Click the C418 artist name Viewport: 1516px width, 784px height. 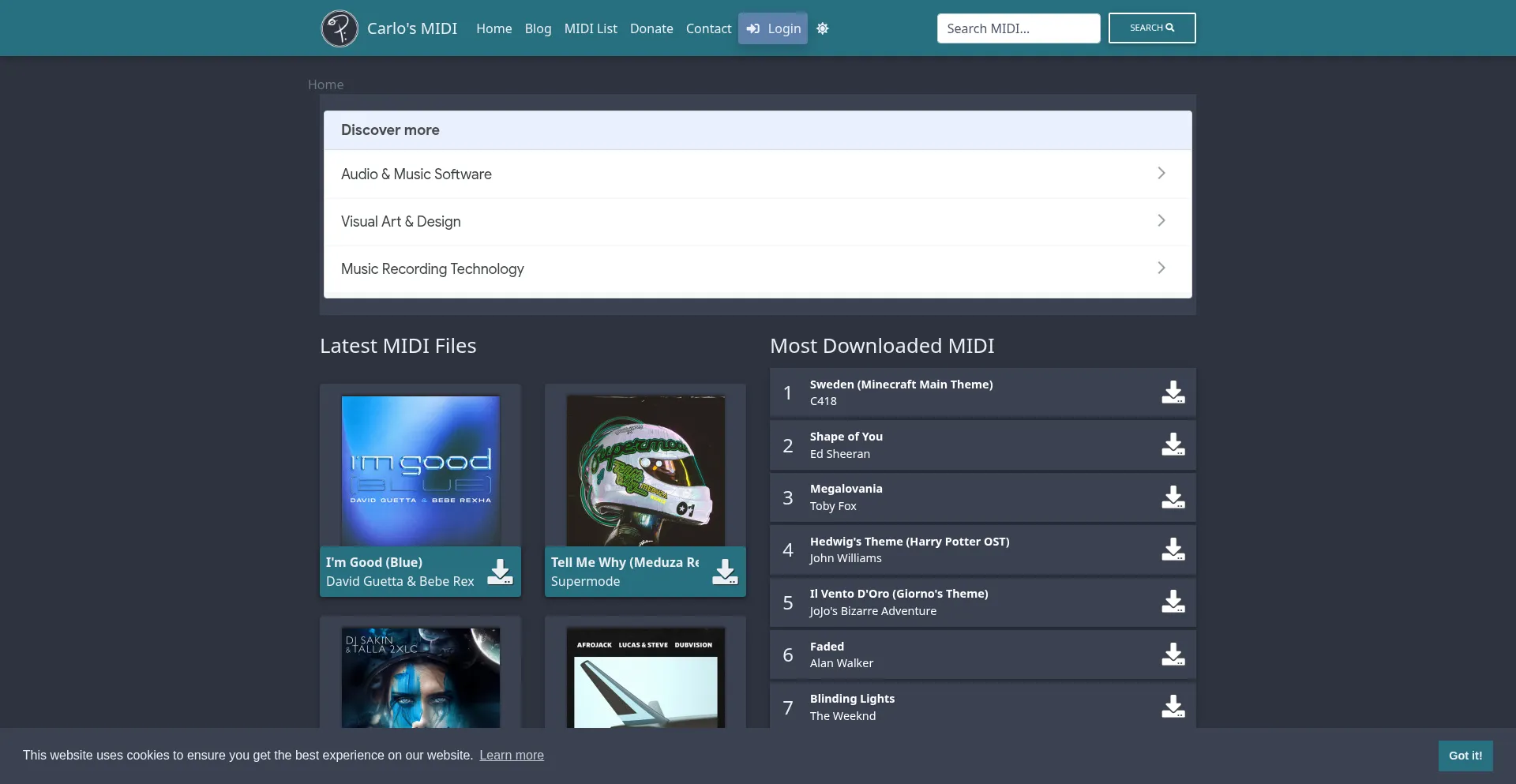824,401
